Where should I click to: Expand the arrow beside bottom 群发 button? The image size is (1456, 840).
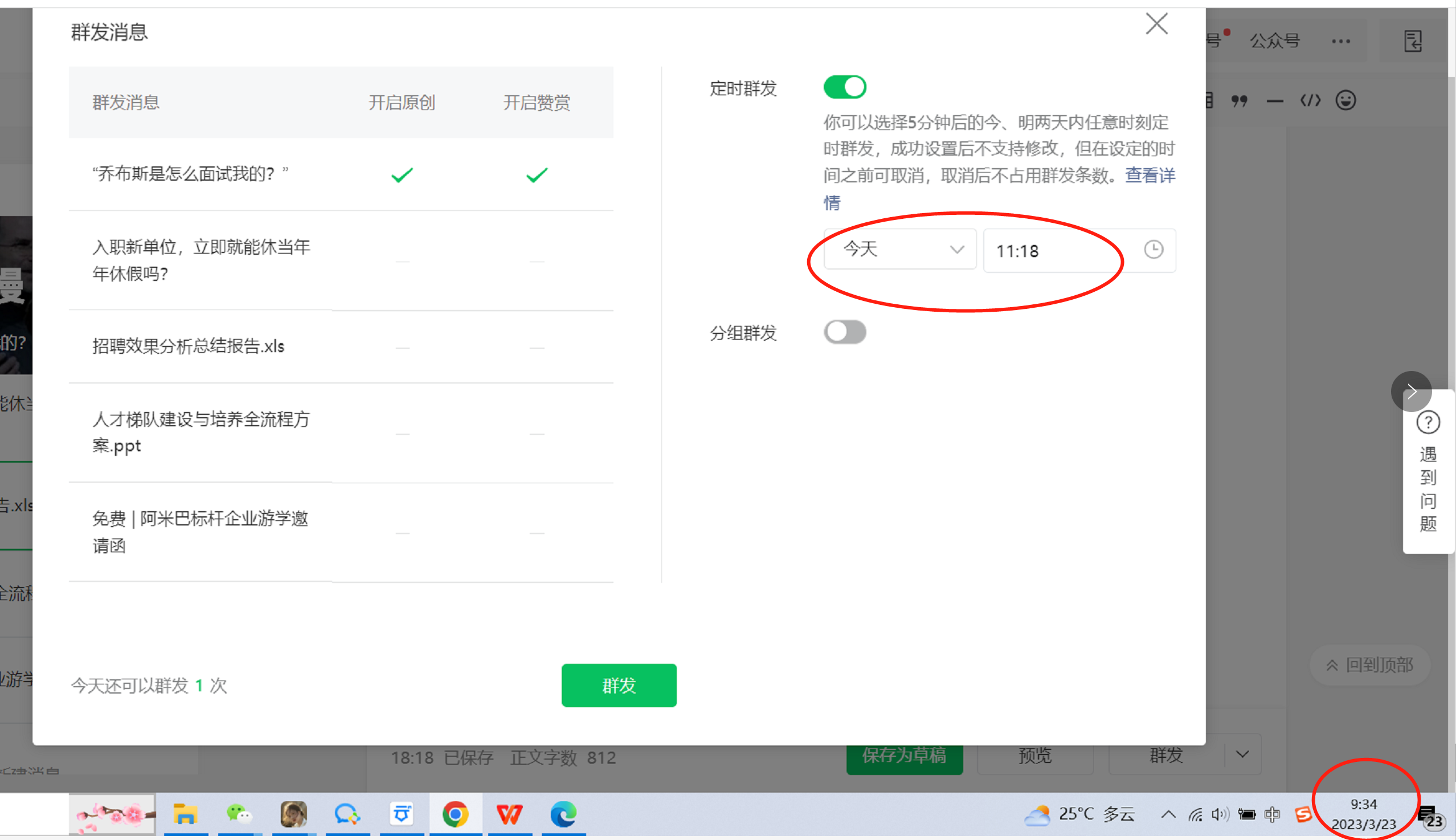1242,755
